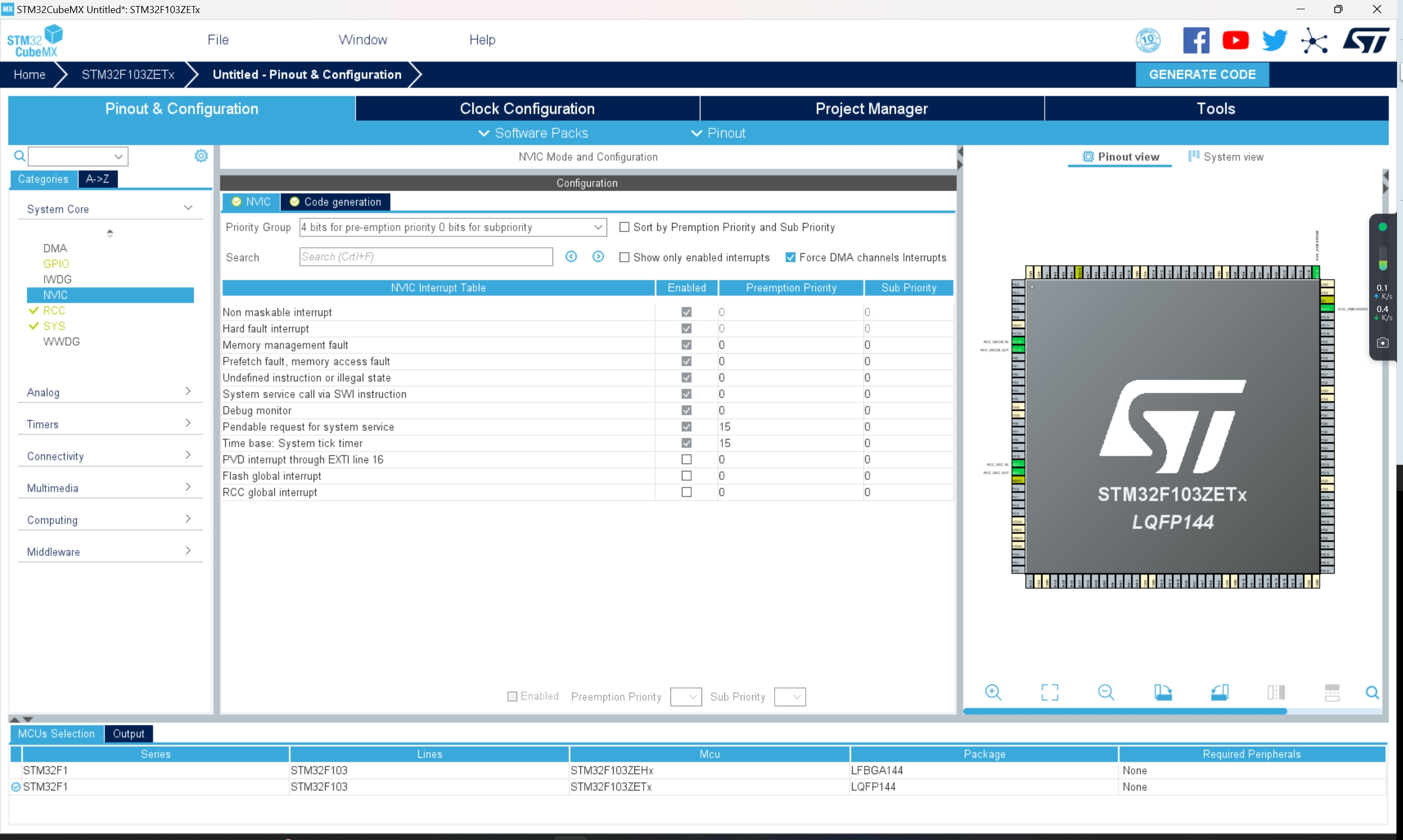Click the NVIC search input field
The image size is (1403, 840).
425,256
